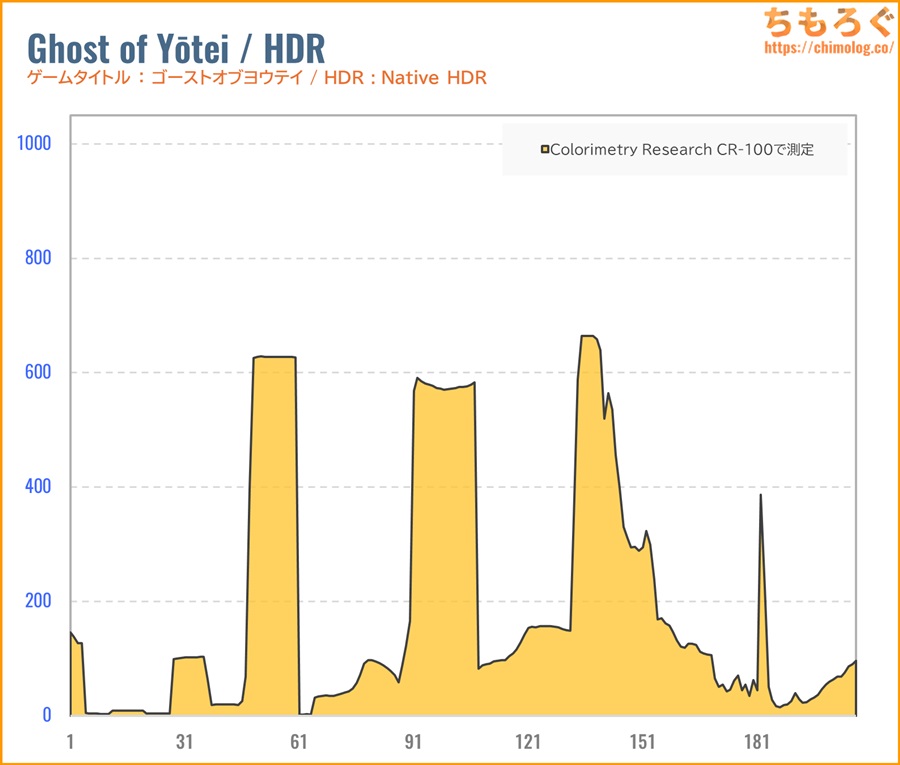Click the 31 x-axis tick label
The width and height of the screenshot is (900, 765).
(x=184, y=742)
